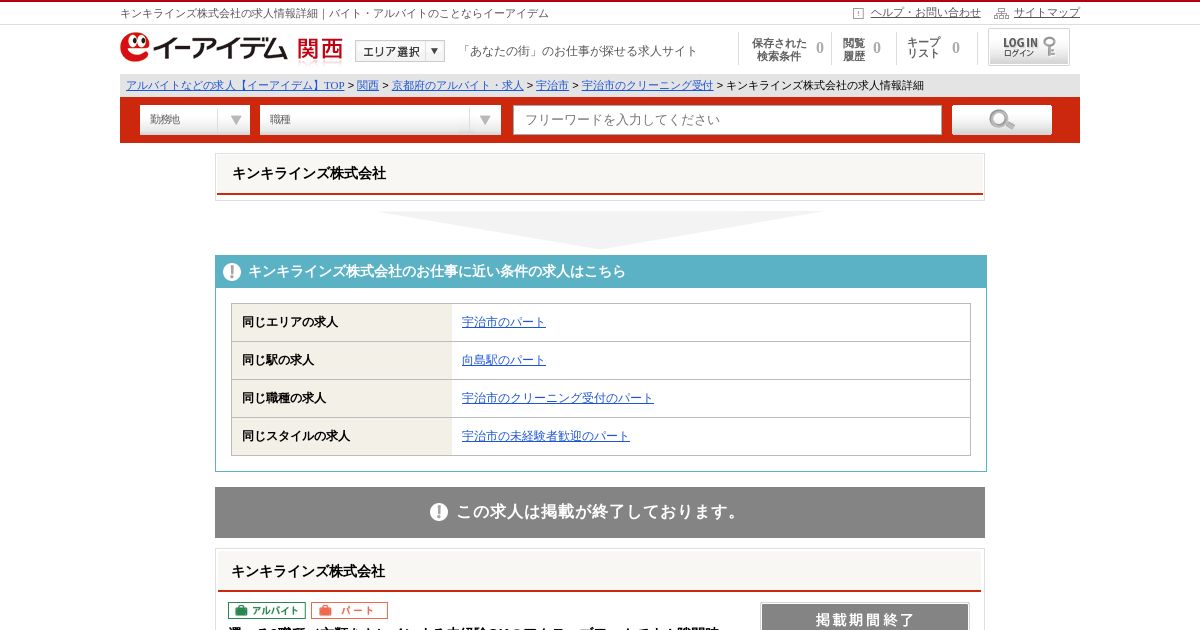Open サイトマップ link
This screenshot has height=630, width=1200.
[x=1047, y=13]
